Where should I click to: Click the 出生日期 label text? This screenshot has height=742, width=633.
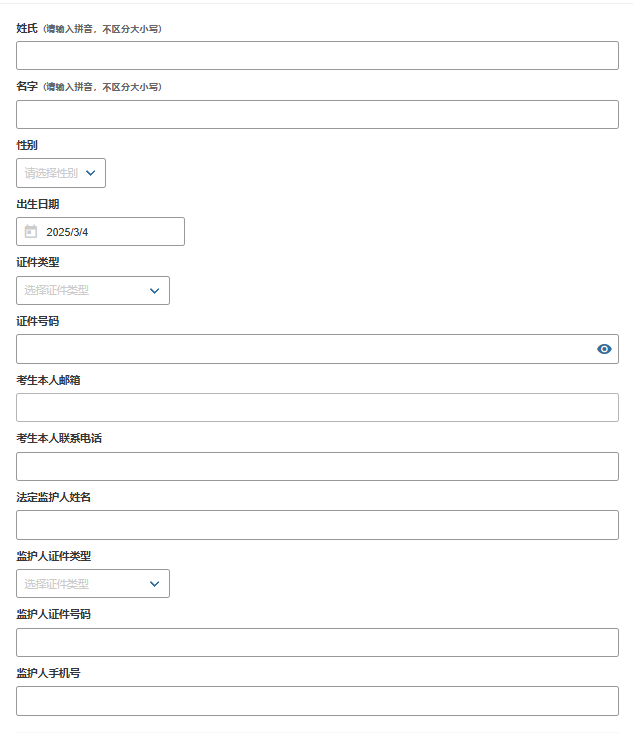[x=38, y=204]
